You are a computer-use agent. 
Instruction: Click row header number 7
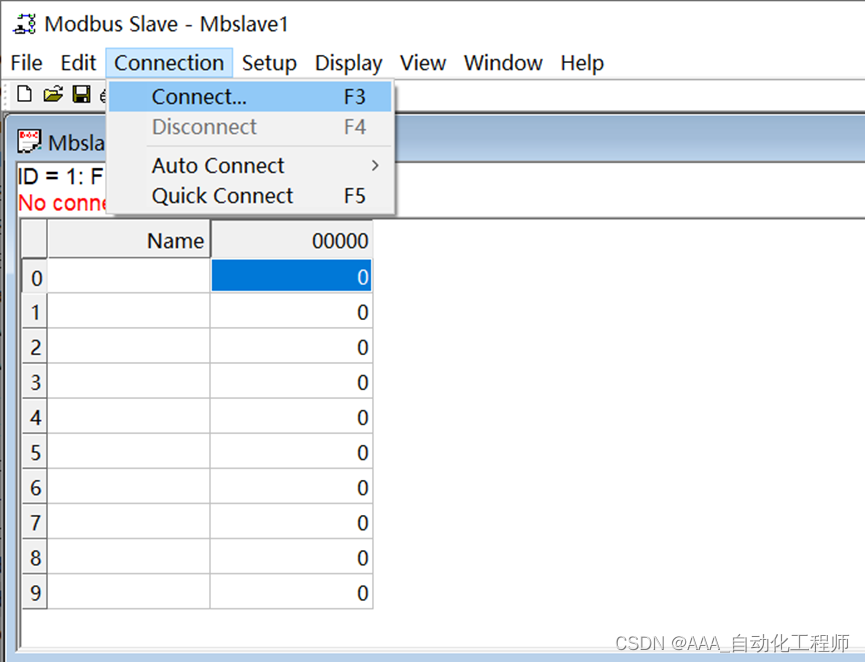[x=35, y=521]
